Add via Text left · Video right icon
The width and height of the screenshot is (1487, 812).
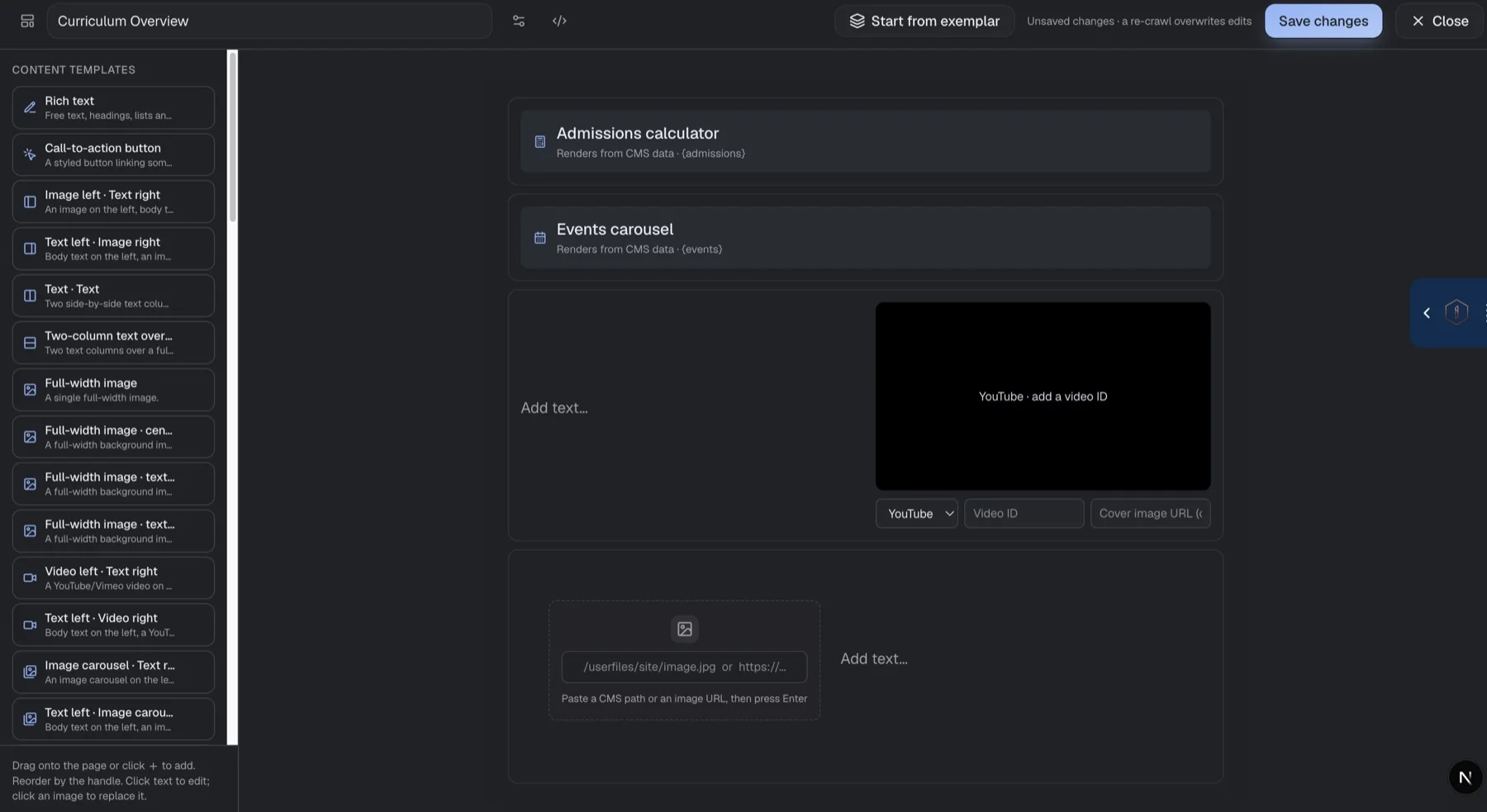[x=30, y=625]
